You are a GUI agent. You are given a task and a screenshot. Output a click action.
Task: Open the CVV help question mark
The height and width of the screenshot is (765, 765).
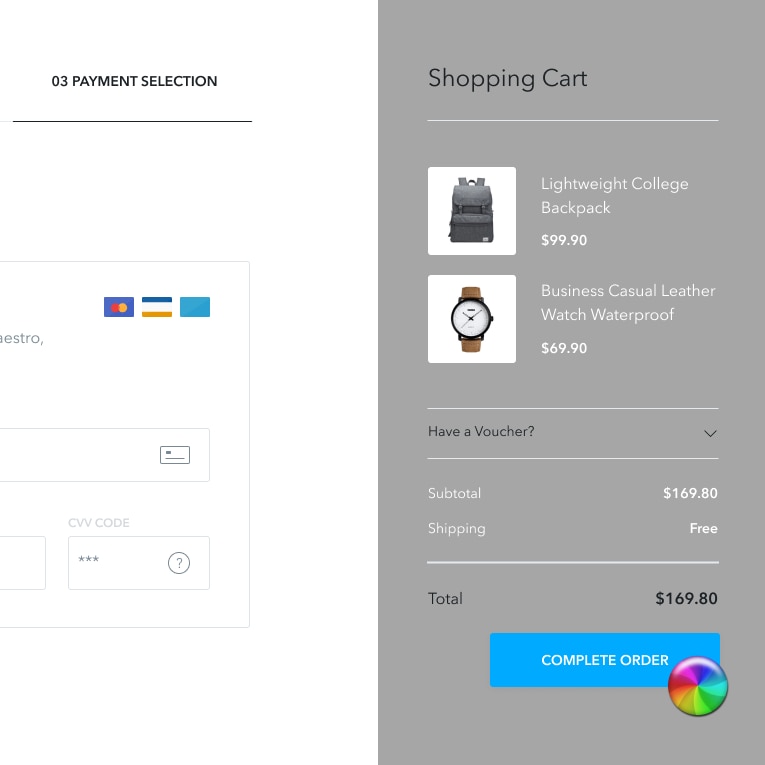(x=179, y=563)
